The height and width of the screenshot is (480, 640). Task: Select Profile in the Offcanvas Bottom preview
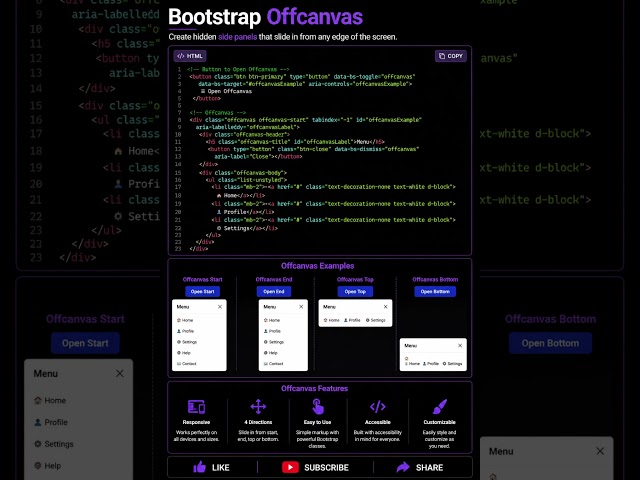431,363
